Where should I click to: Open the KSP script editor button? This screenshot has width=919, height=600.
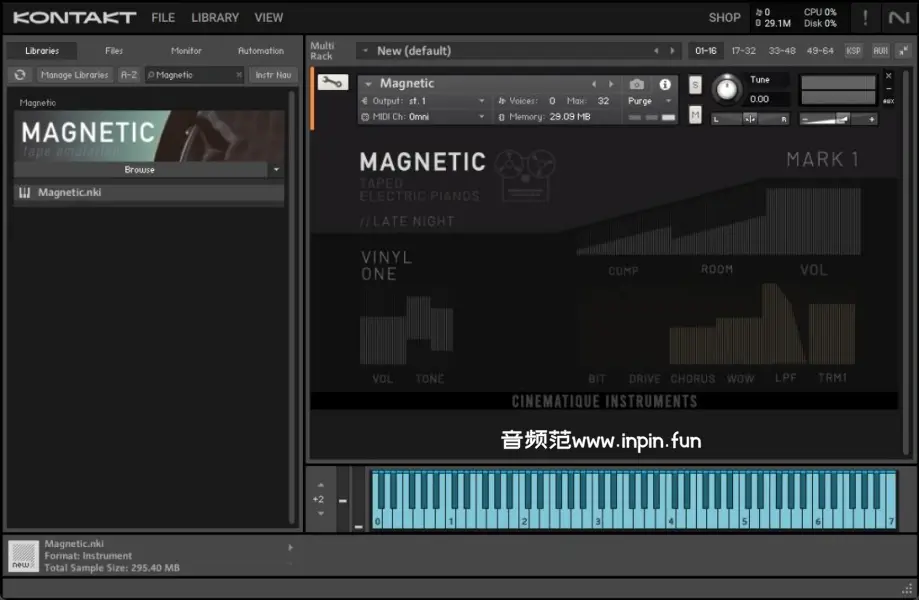(853, 51)
